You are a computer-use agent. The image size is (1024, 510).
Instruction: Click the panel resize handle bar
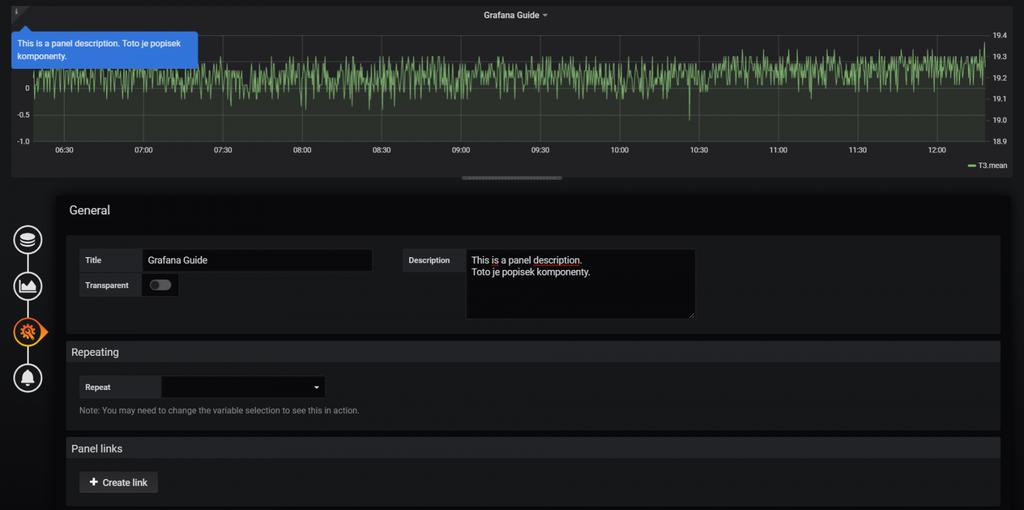tap(511, 178)
